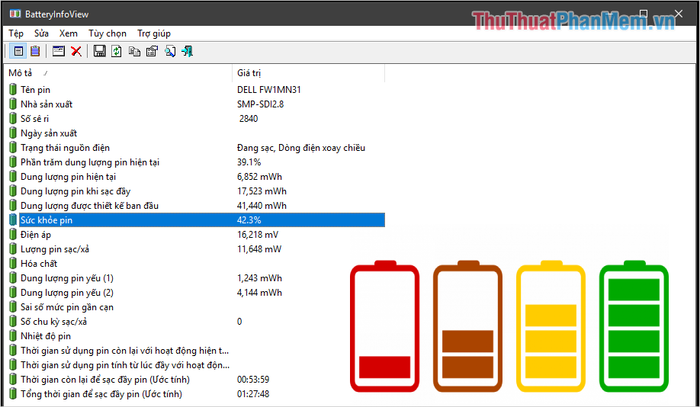Image resolution: width=700 pixels, height=407 pixels.
Task: Click the 1,243 mWh value
Action: [259, 278]
